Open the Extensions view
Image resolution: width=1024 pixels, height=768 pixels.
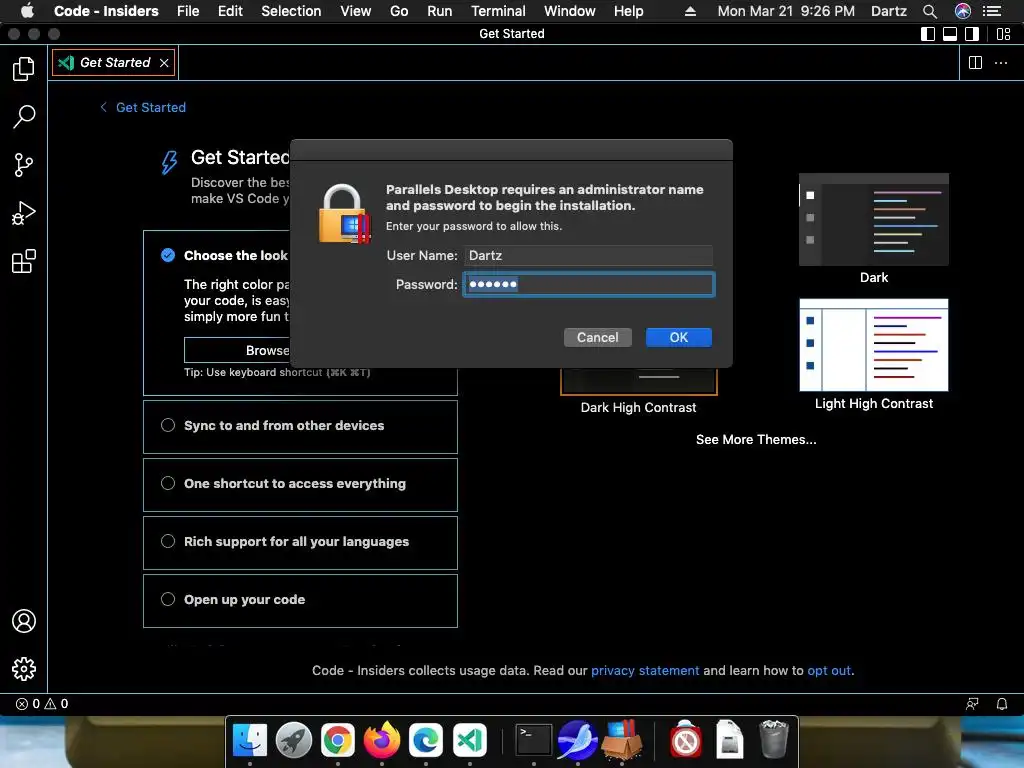[24, 261]
